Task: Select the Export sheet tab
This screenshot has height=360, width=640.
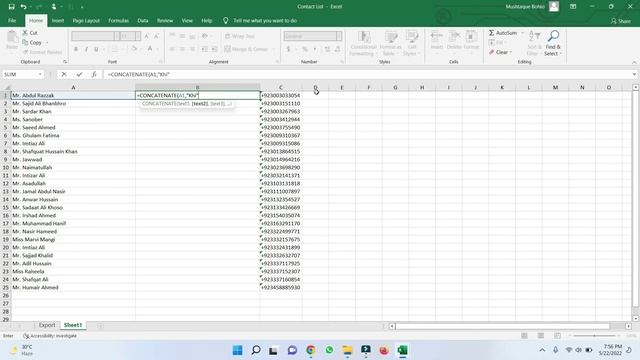Action: click(x=47, y=325)
